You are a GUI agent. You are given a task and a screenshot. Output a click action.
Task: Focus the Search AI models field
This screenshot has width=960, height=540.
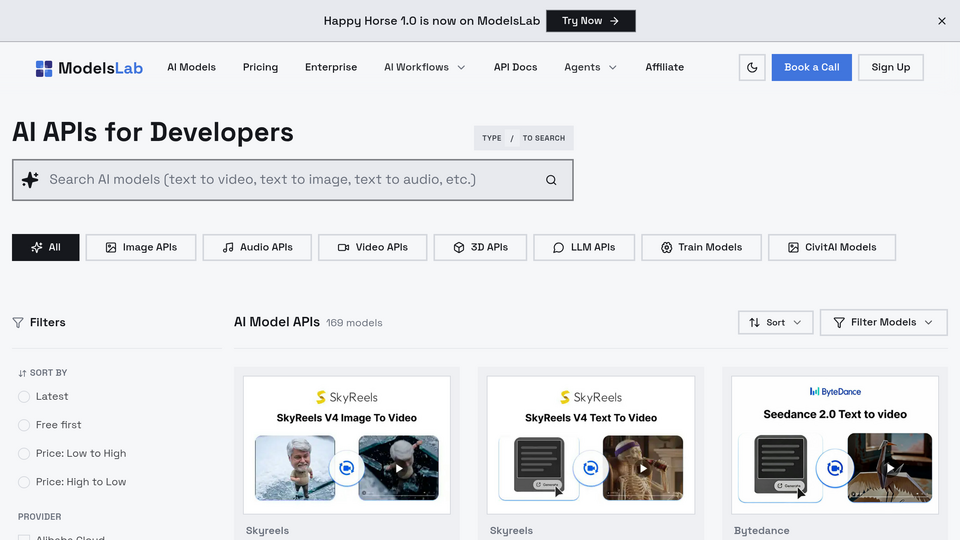pyautogui.click(x=293, y=180)
